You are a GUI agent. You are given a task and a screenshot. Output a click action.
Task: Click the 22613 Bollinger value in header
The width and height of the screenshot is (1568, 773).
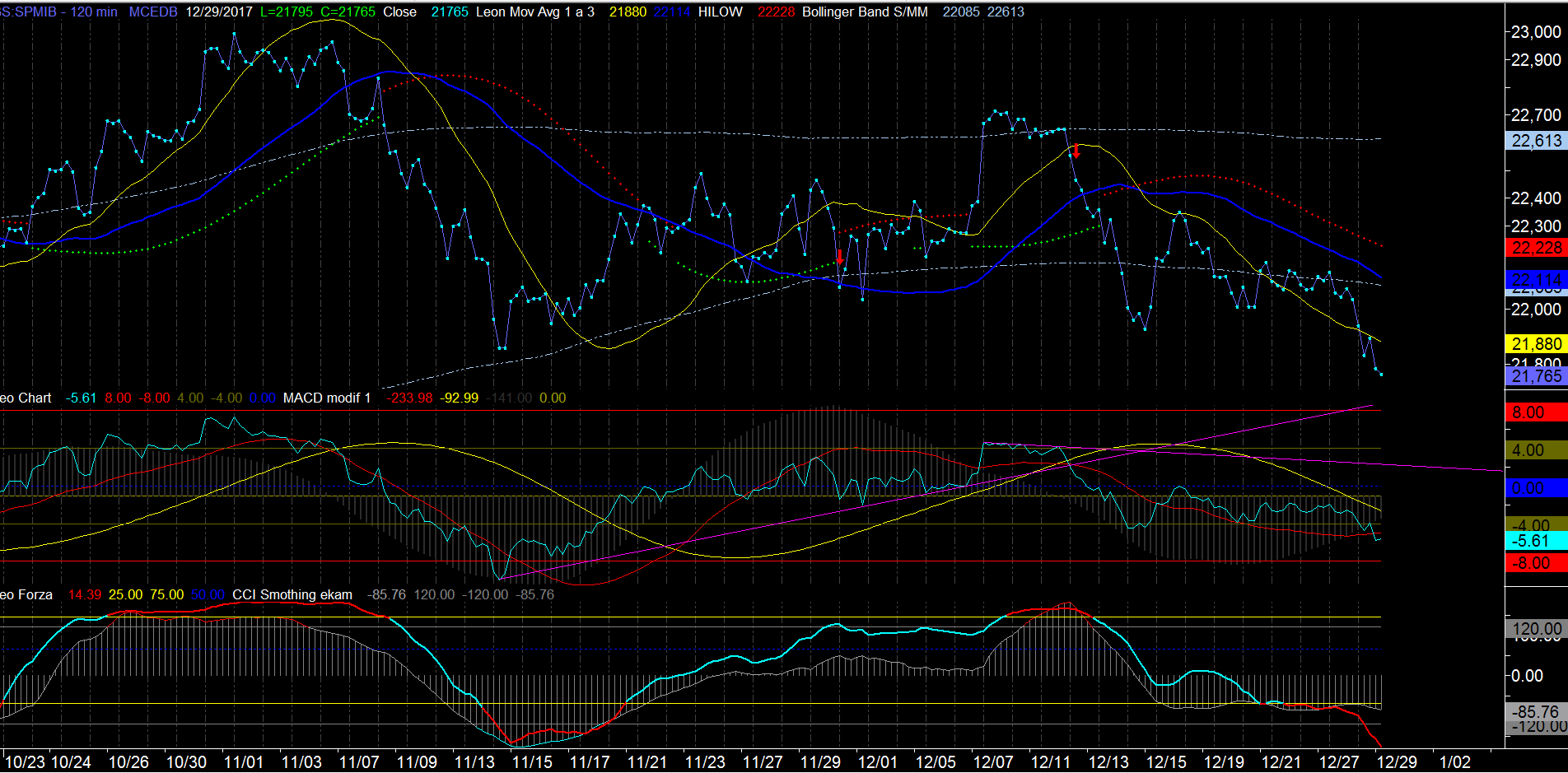1006,12
